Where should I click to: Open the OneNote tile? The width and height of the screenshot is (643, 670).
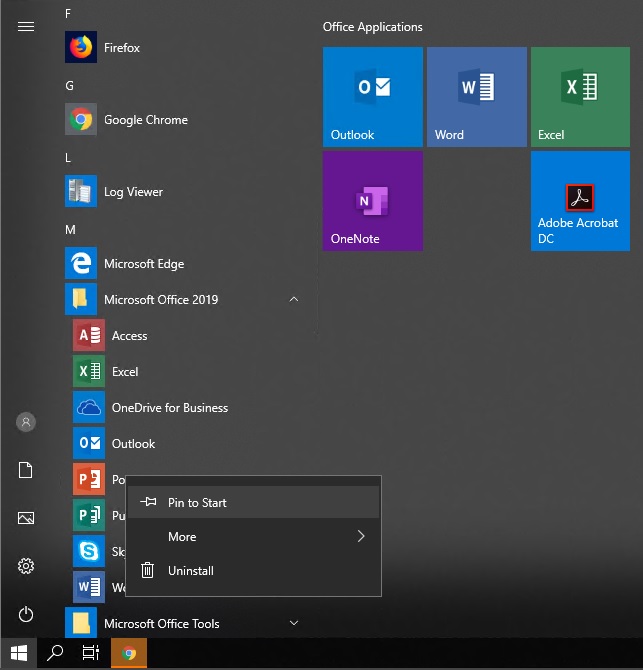[x=373, y=201]
